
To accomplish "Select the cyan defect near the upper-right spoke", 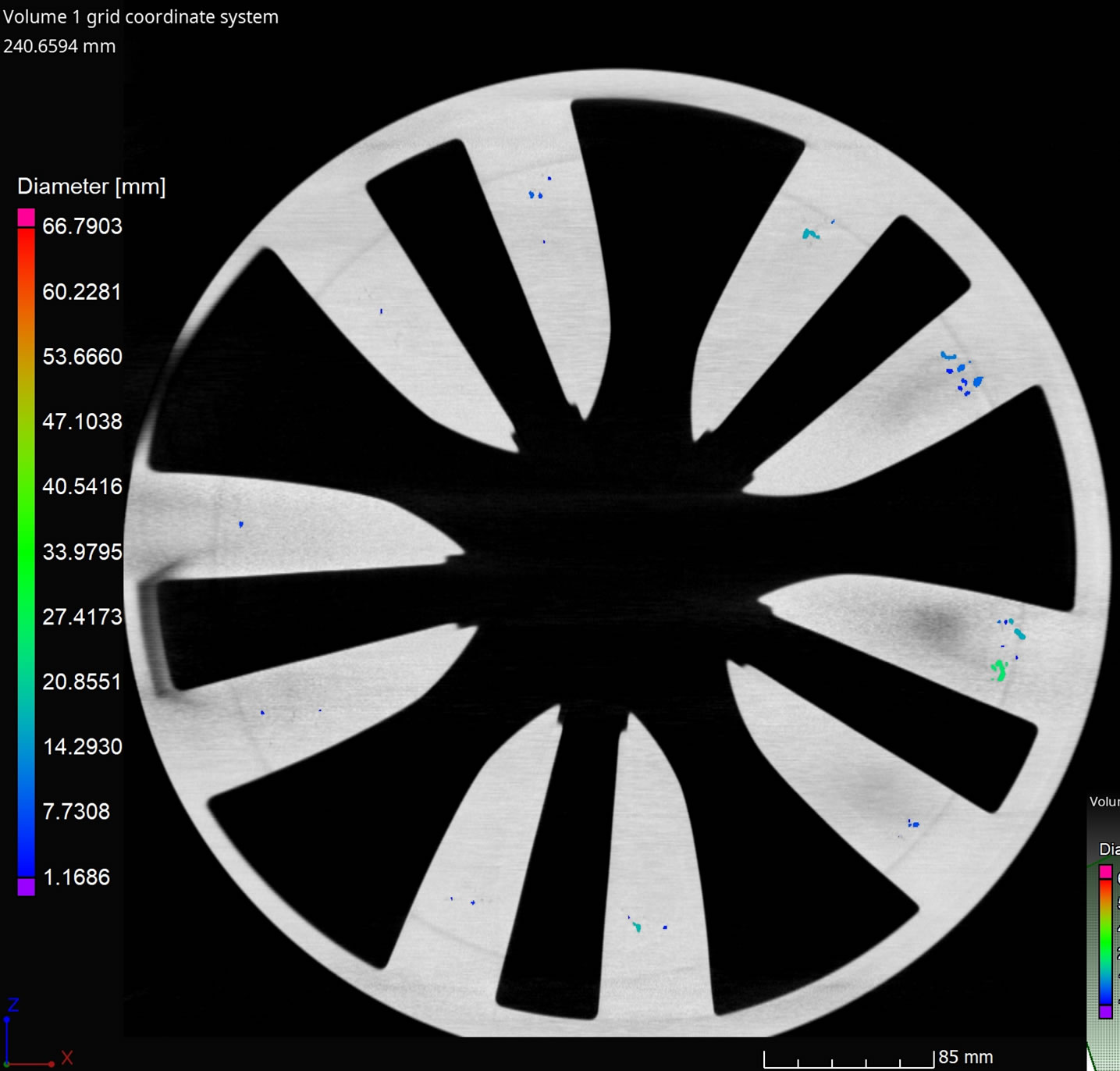I will 809,233.
